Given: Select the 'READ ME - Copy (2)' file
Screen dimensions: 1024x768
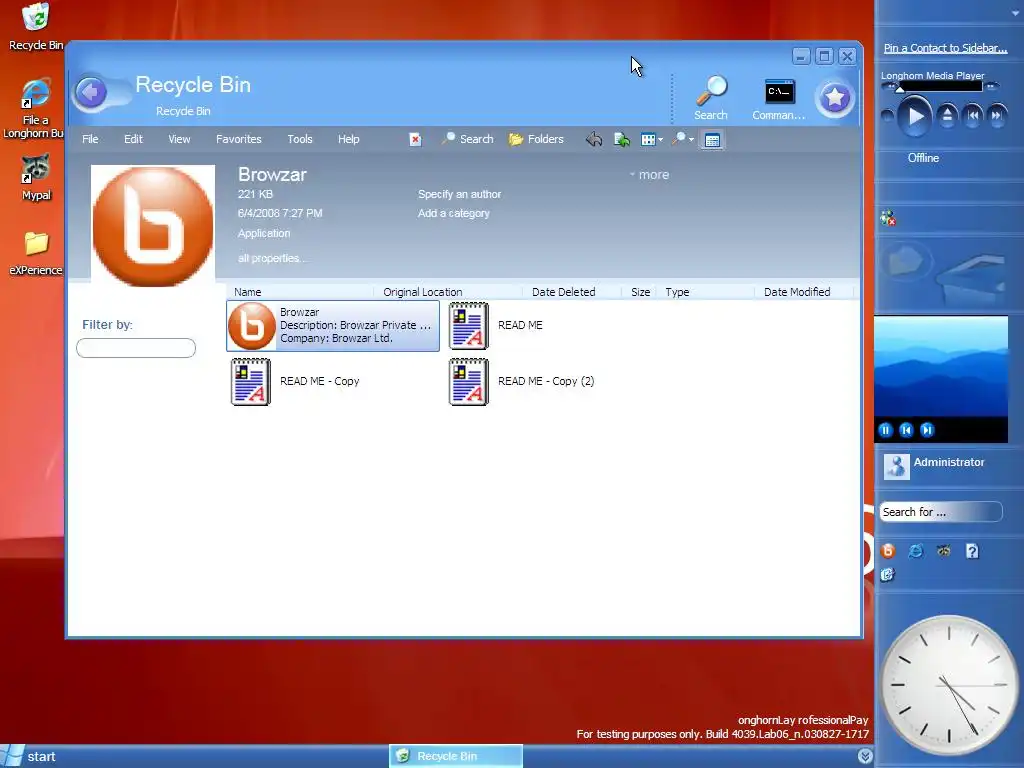Looking at the screenshot, I should tap(522, 381).
